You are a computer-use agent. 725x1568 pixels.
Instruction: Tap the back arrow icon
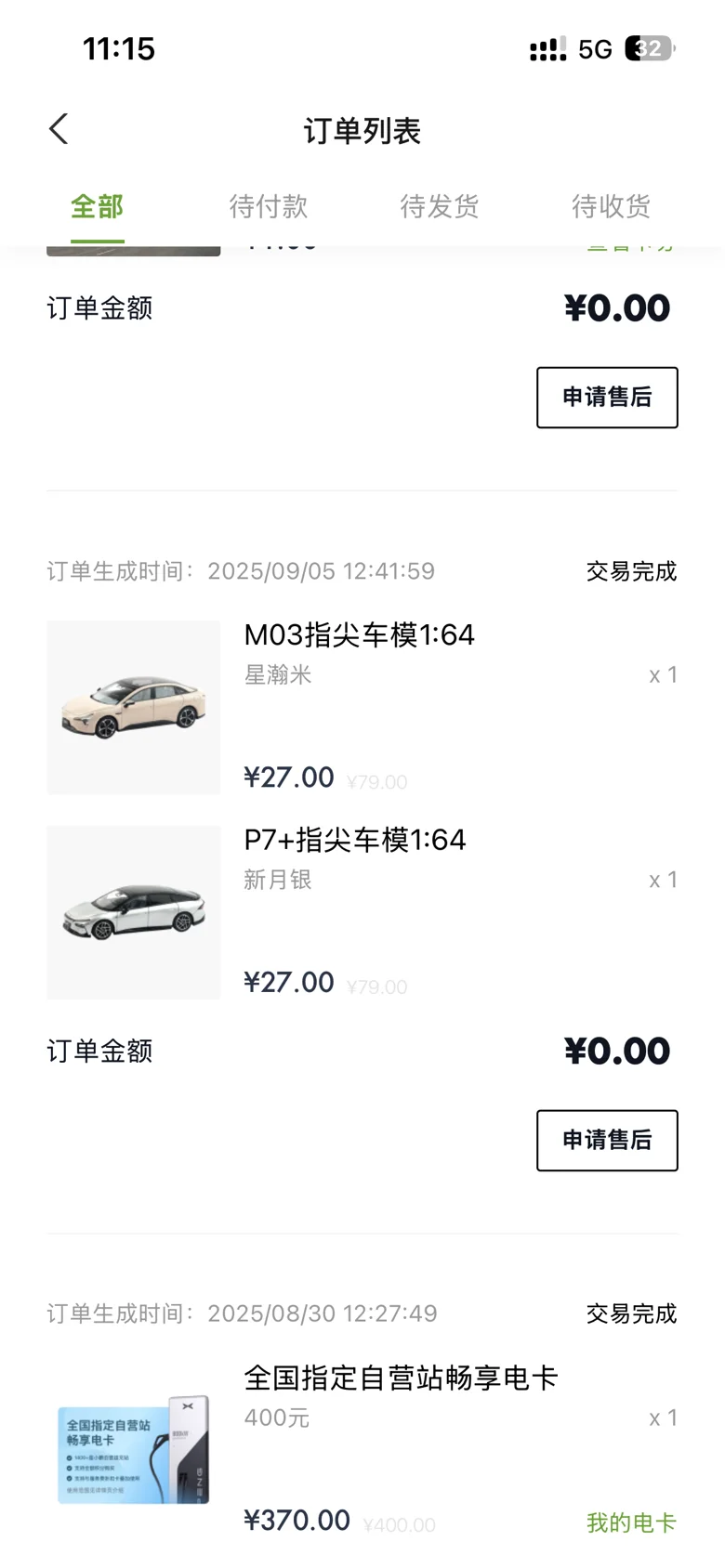(x=59, y=129)
